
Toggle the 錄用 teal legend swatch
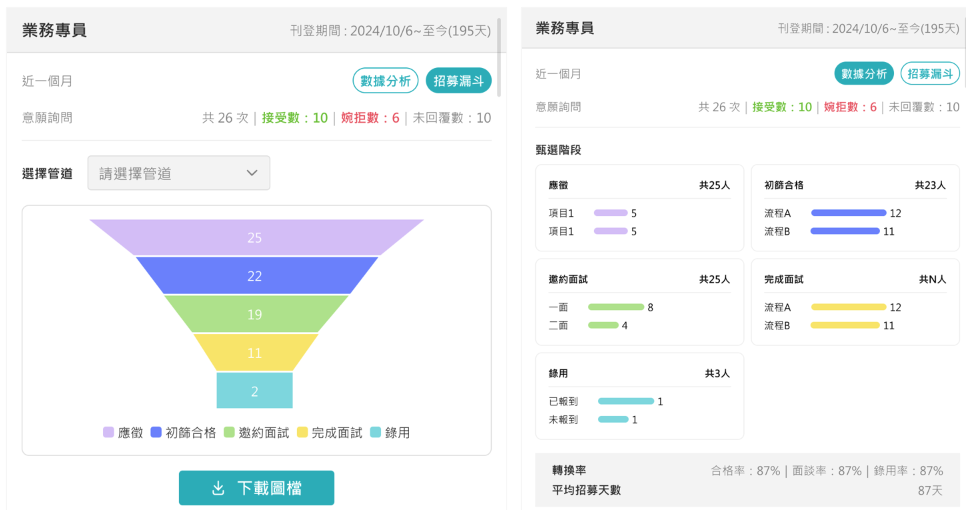[375, 432]
